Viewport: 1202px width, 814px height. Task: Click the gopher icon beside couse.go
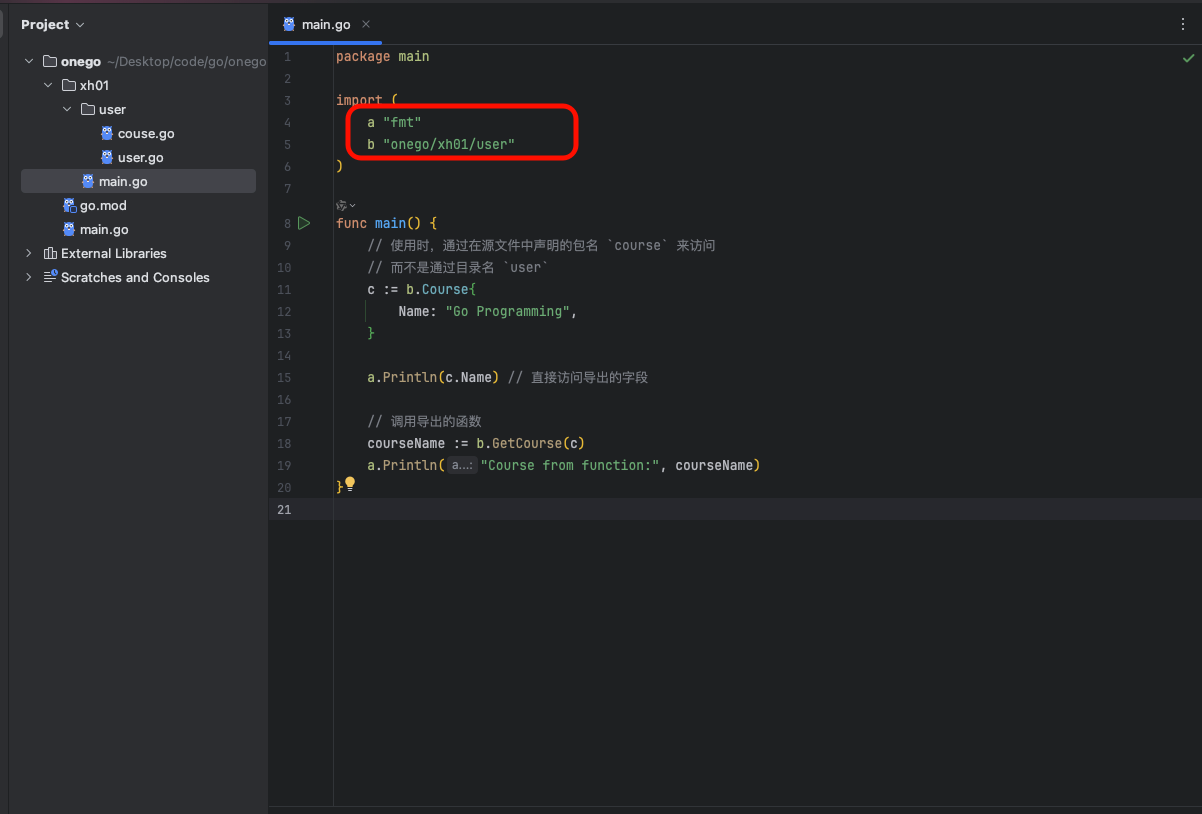(x=107, y=133)
